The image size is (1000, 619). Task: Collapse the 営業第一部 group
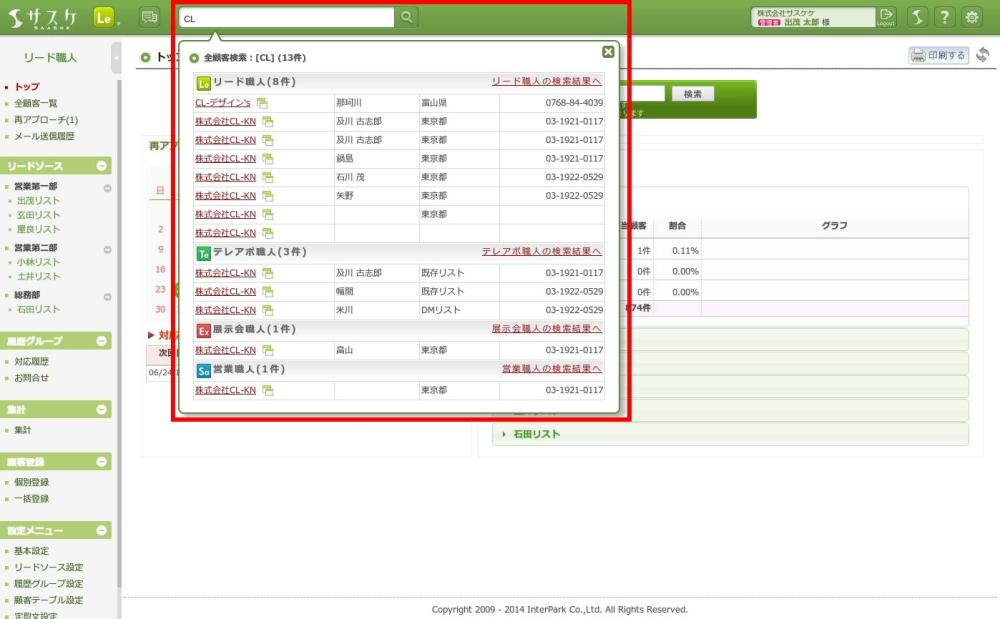tap(107, 187)
